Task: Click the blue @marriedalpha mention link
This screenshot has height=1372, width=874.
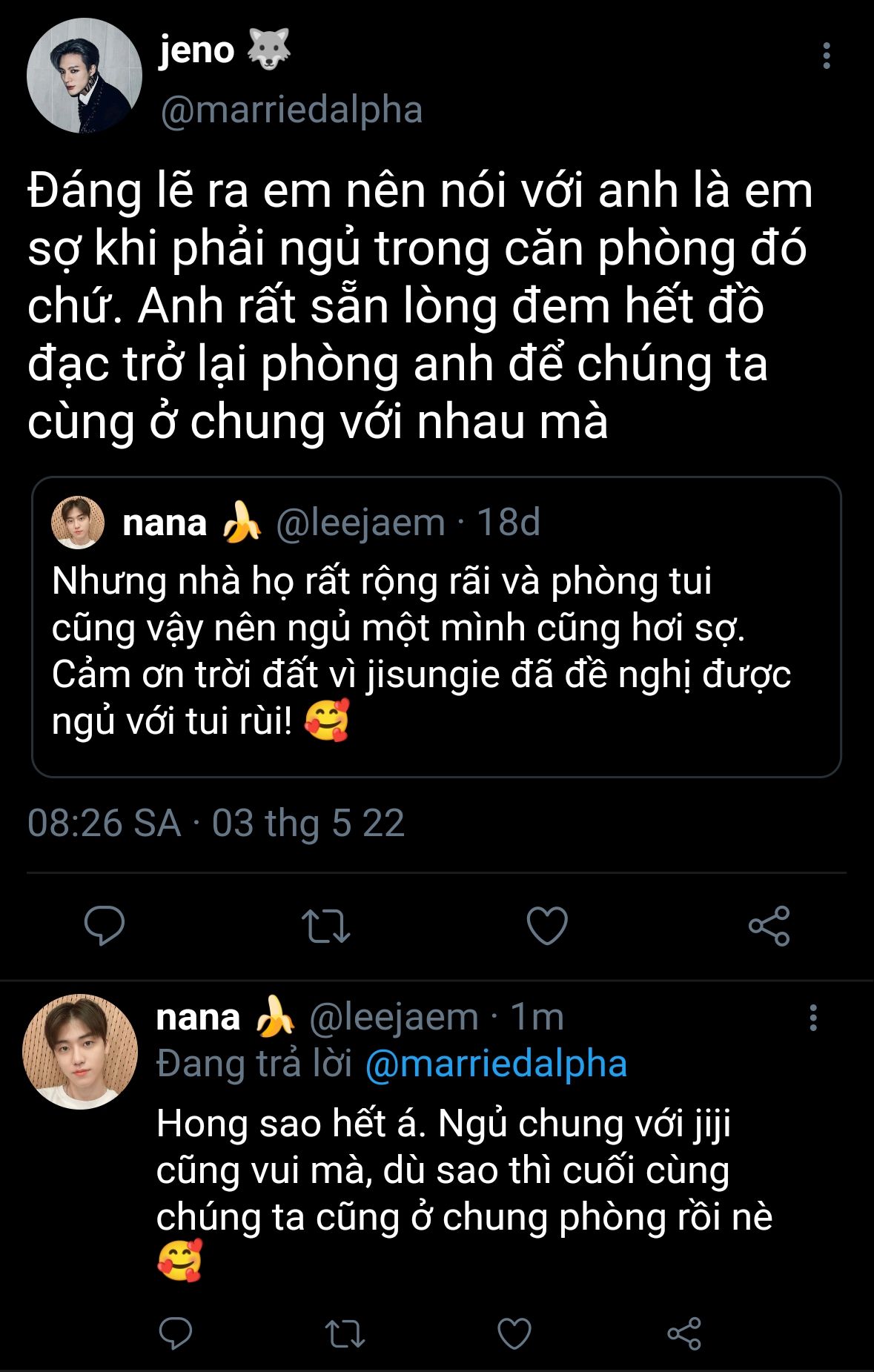Action: pos(496,1064)
